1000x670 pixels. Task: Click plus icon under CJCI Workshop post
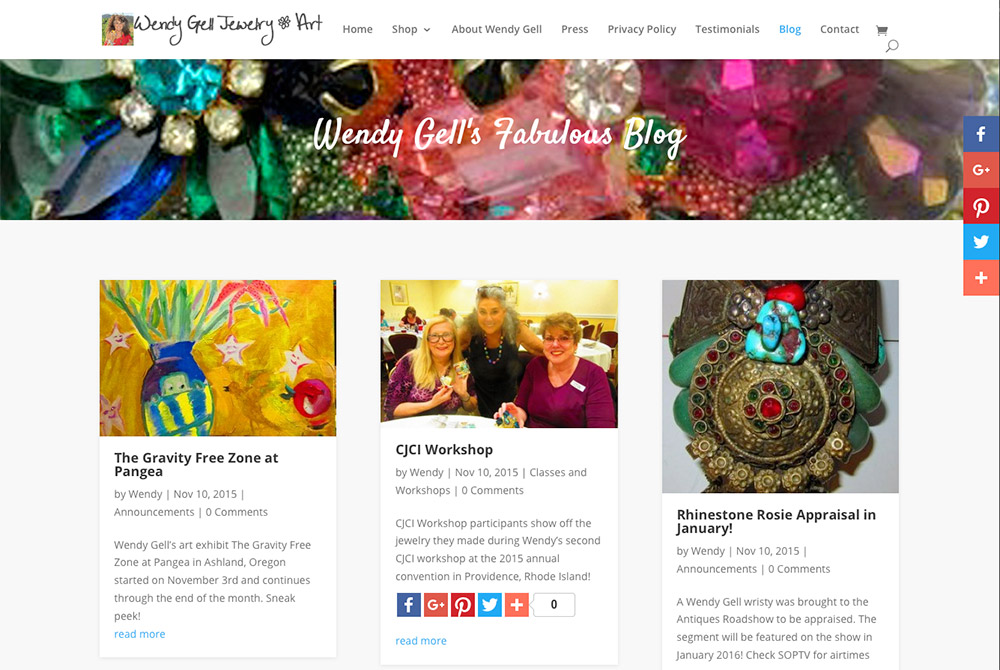tap(517, 604)
